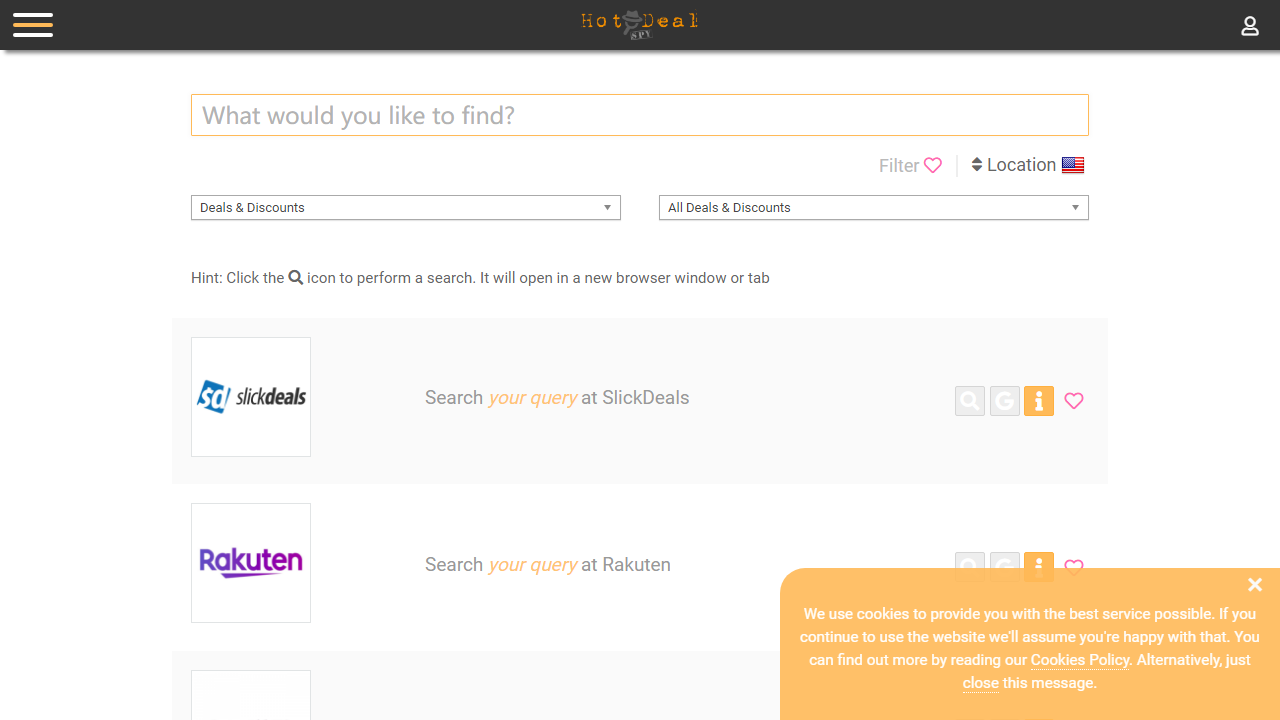Click the Hot Deal Spy logo
Screen dimensions: 1280x720
639,24
